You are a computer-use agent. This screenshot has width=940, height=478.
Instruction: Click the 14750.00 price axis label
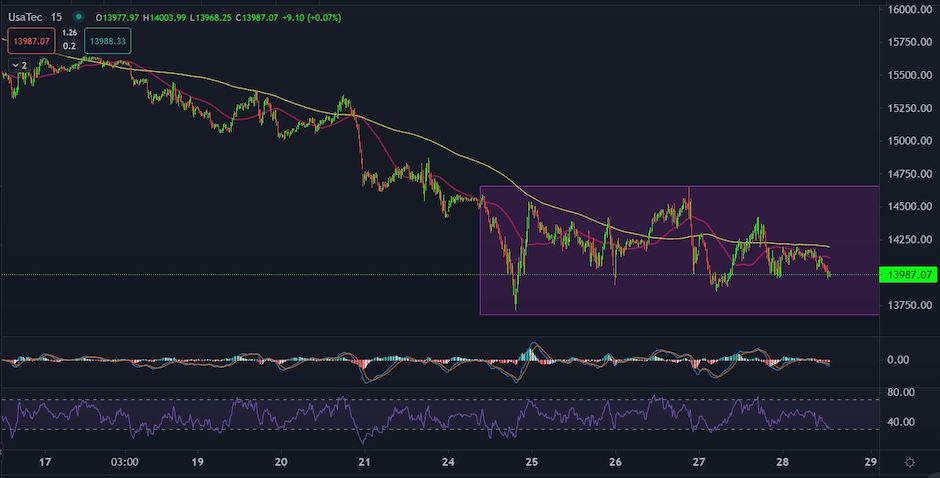tap(910, 173)
